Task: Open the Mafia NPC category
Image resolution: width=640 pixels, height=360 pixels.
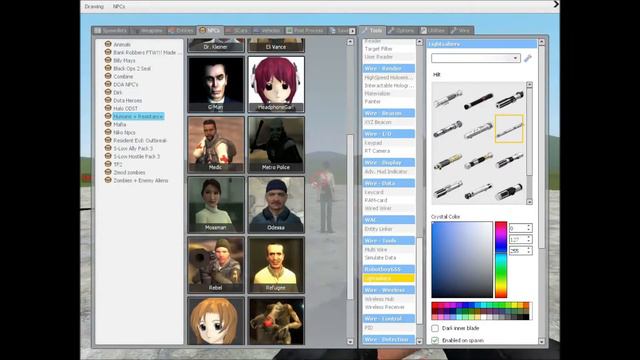Action: [x=119, y=124]
